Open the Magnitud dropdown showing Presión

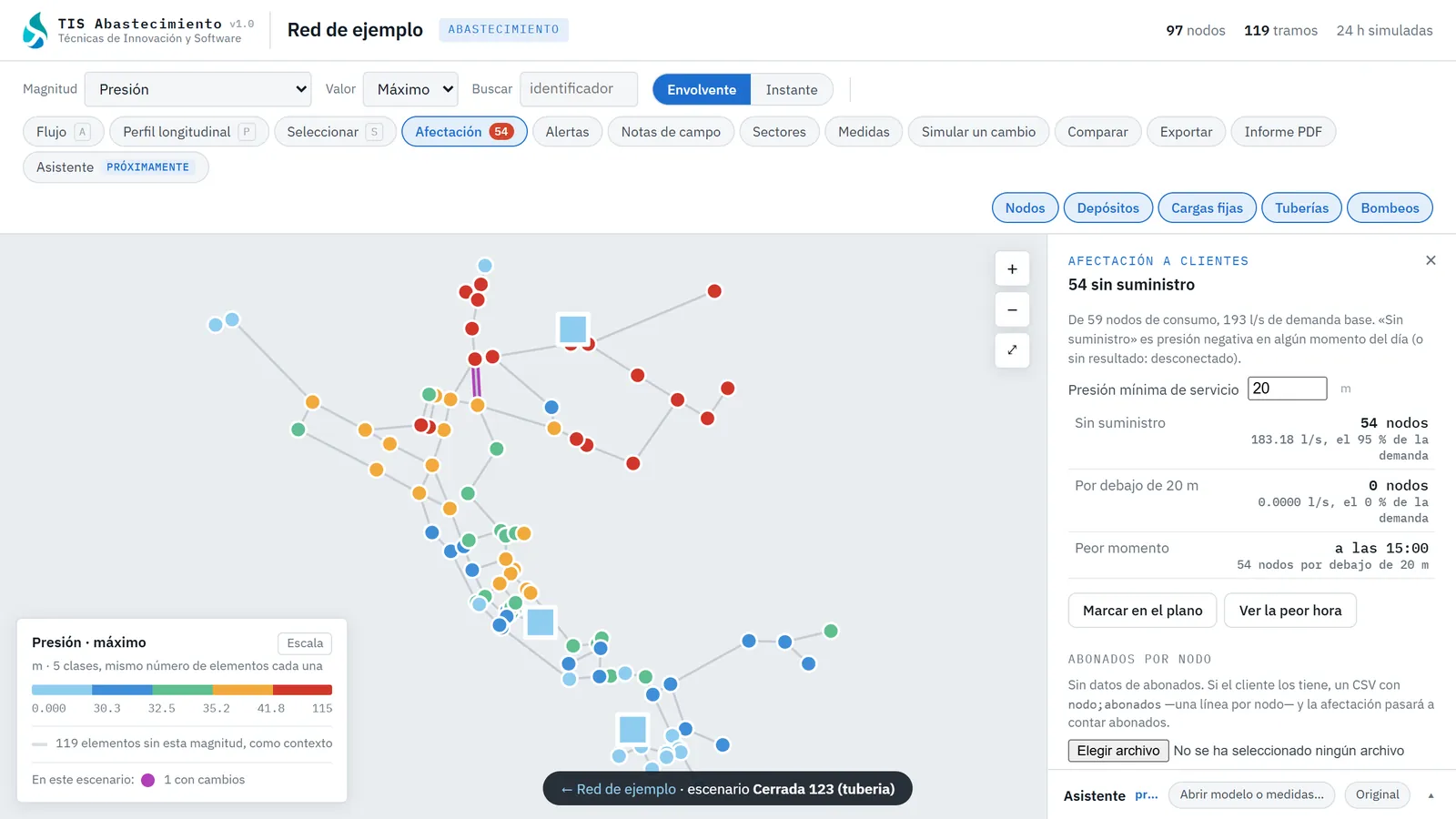click(197, 89)
